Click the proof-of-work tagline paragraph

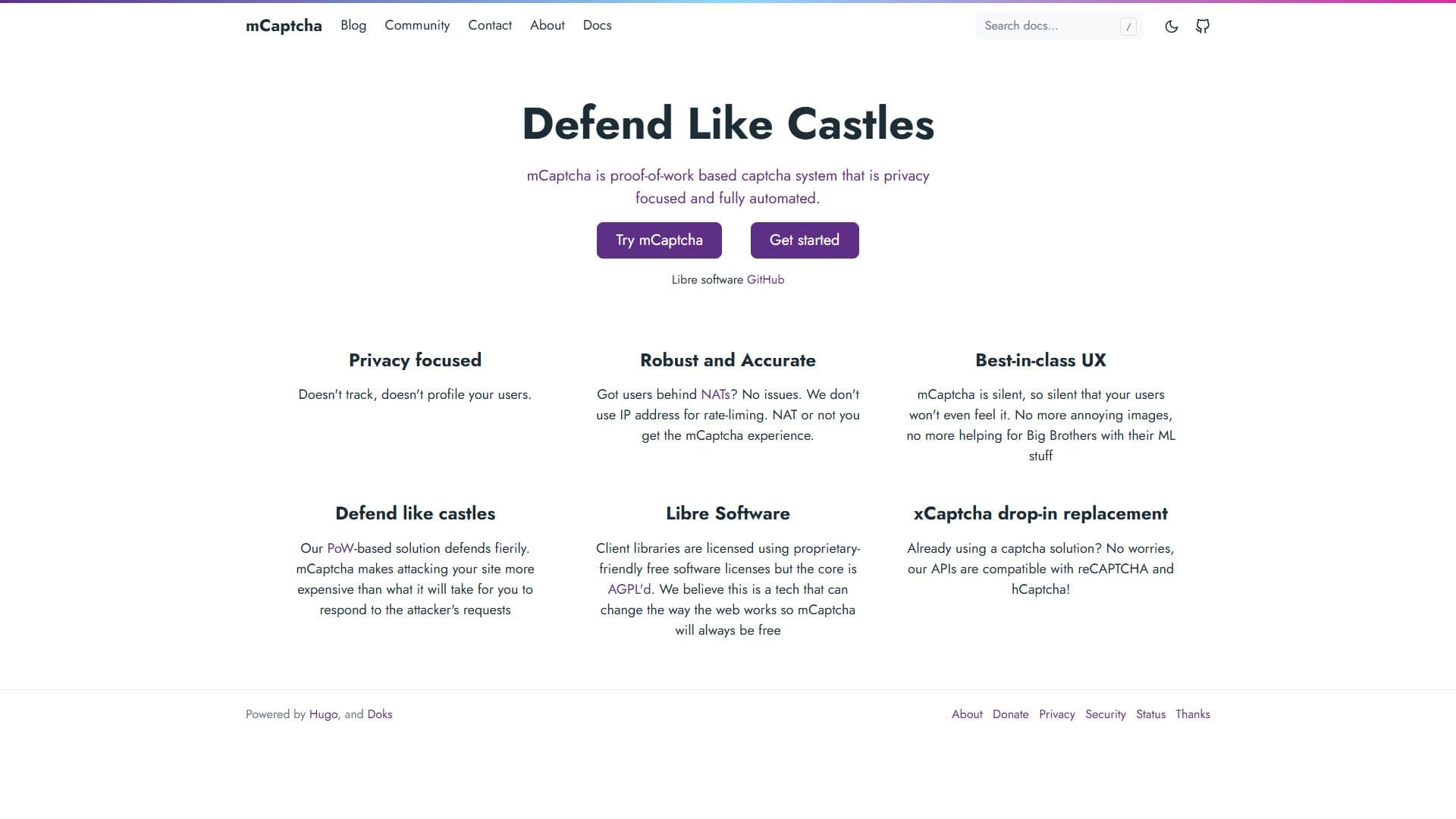click(728, 187)
